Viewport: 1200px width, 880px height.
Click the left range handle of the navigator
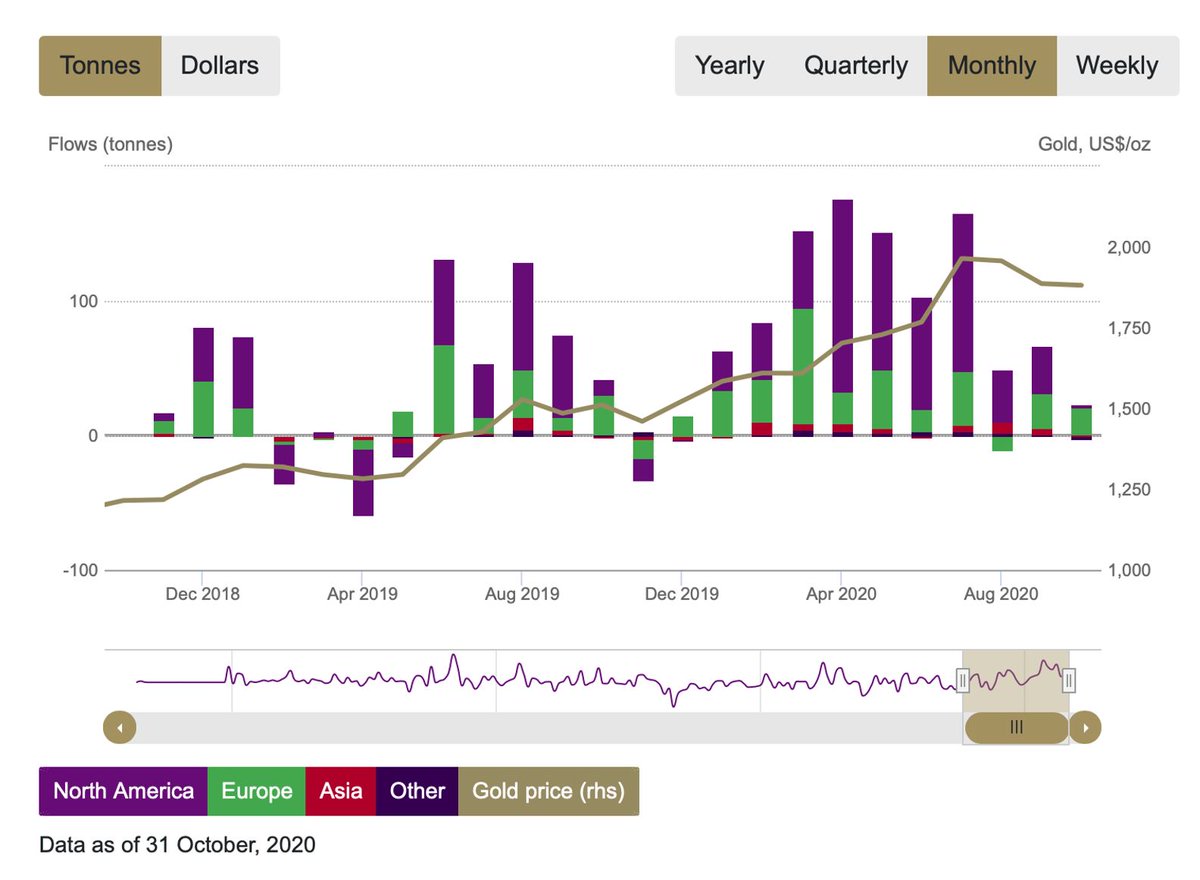point(962,681)
